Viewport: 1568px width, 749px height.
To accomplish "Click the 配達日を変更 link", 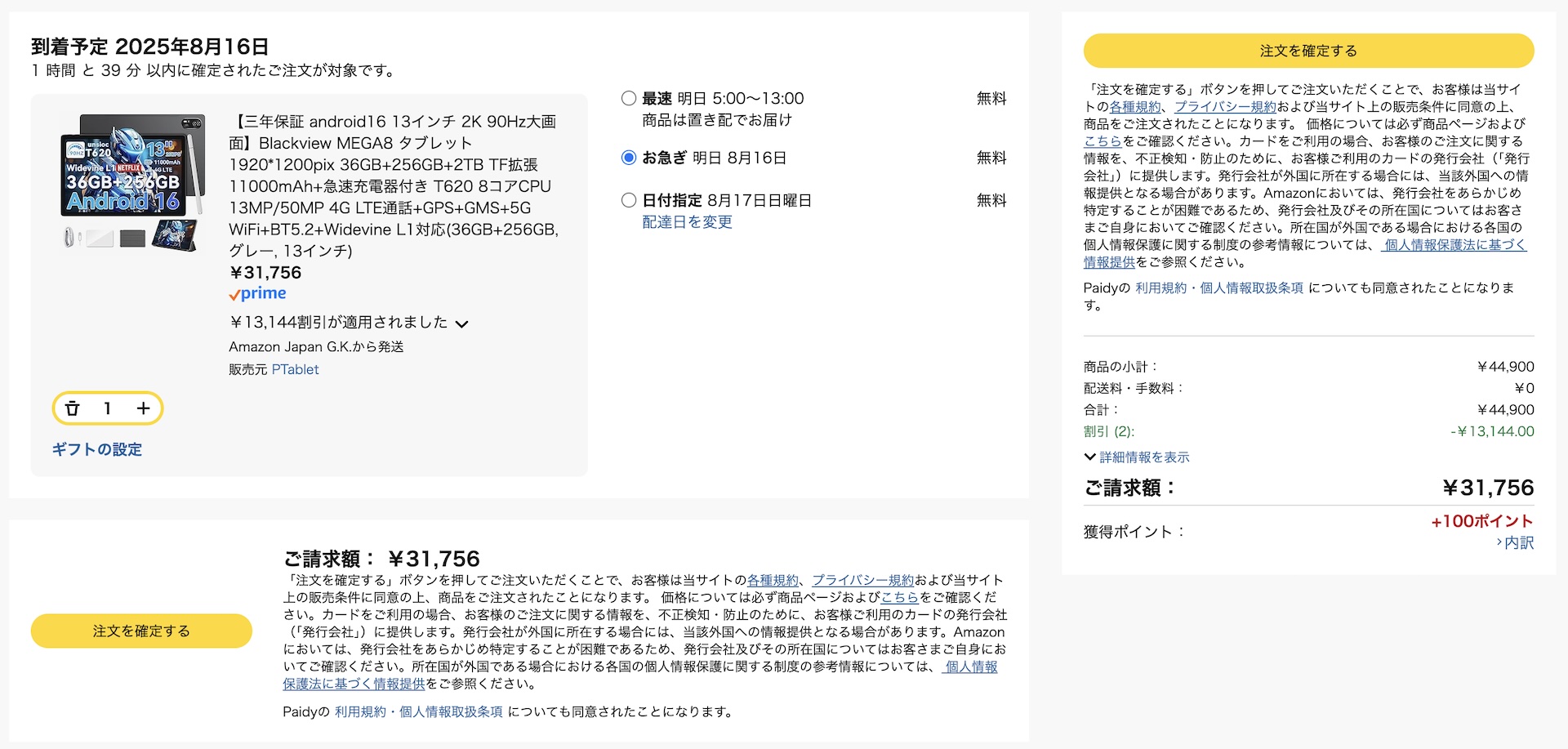I will point(687,222).
